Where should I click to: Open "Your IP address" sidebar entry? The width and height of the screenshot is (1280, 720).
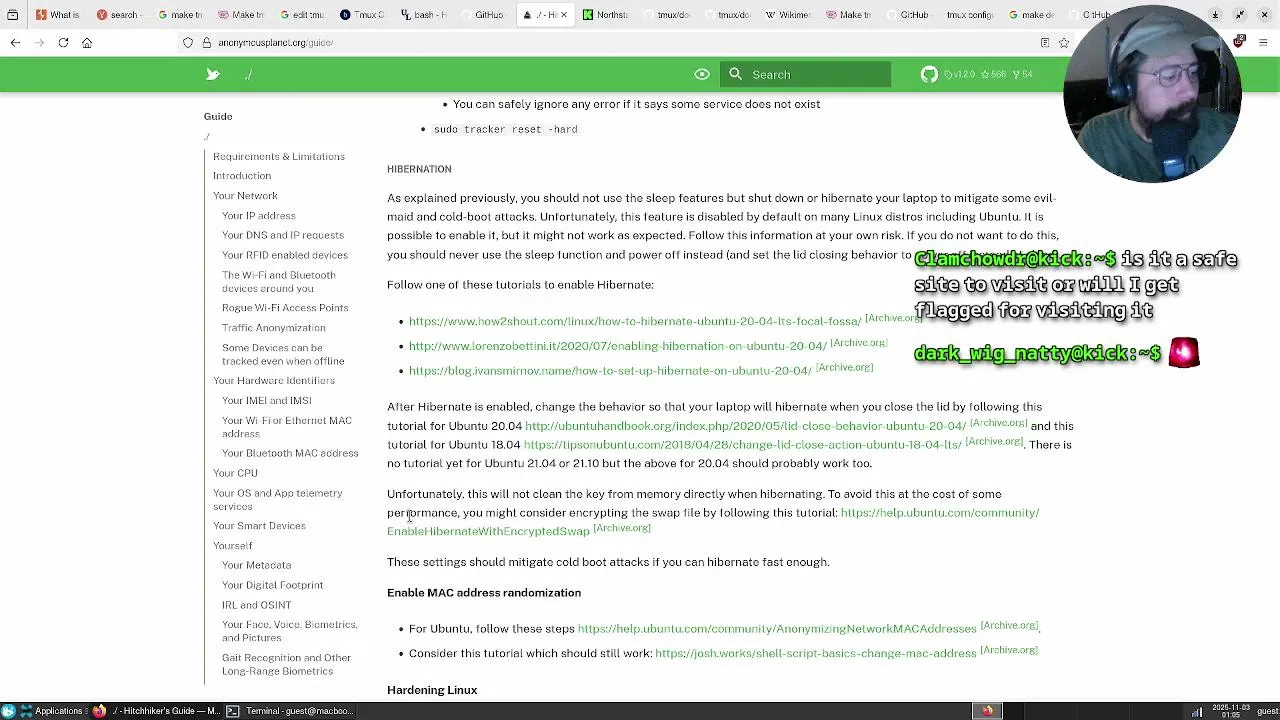tap(259, 216)
